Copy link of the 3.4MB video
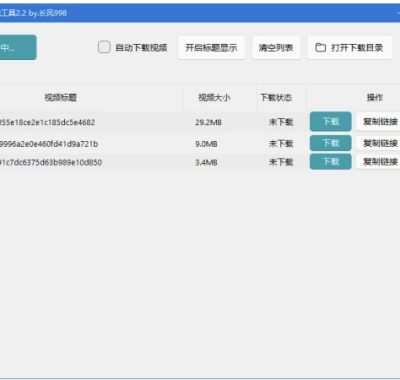Image resolution: width=400 pixels, height=380 pixels. (378, 162)
